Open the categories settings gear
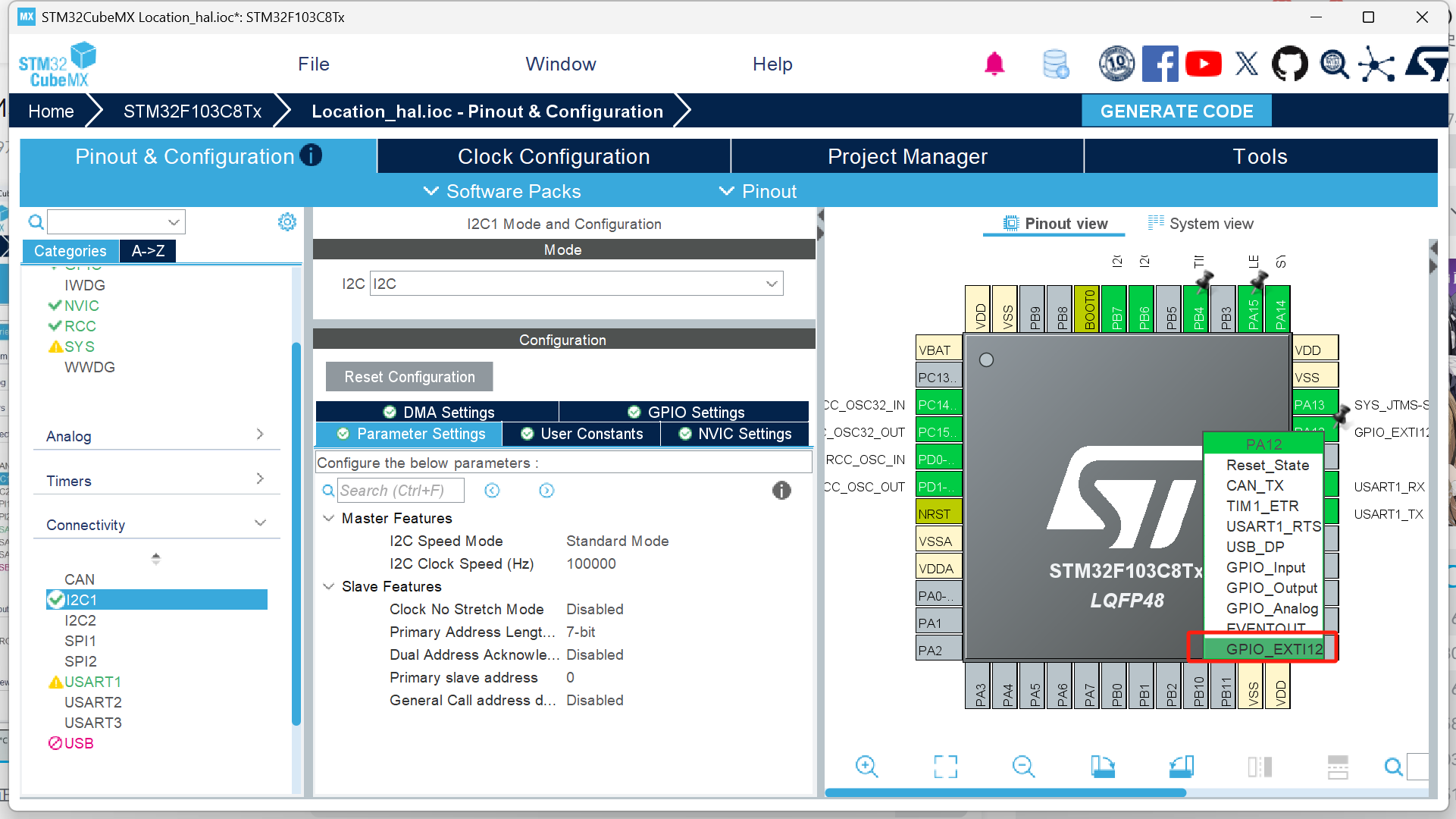The image size is (1456, 819). 287,222
